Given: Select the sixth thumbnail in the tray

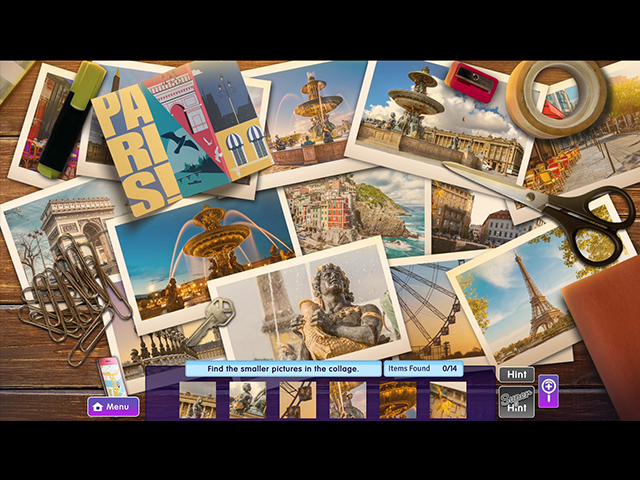Looking at the screenshot, I should pos(448,400).
